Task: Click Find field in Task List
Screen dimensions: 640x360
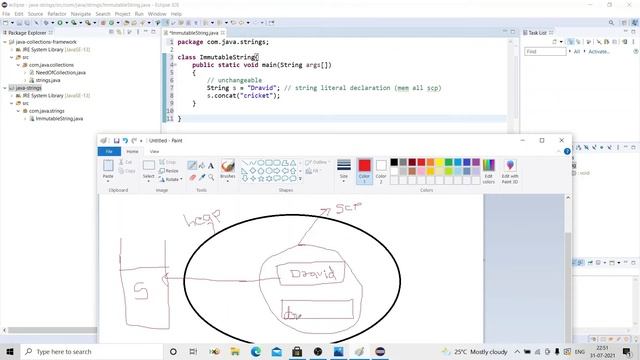Action: (545, 51)
